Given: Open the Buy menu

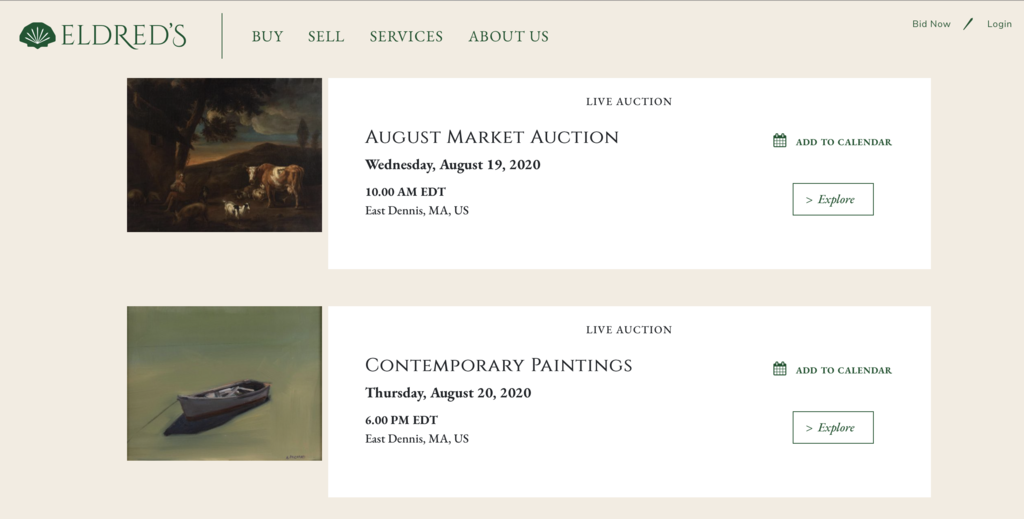Looking at the screenshot, I should click(x=267, y=37).
